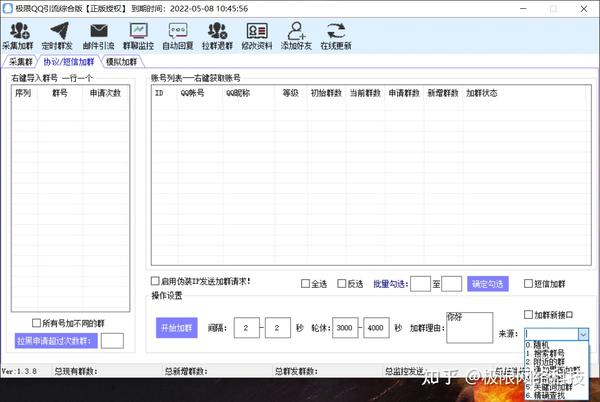Open the 群聊监控 monitor tool
The height and width of the screenshot is (402, 600).
click(139, 36)
